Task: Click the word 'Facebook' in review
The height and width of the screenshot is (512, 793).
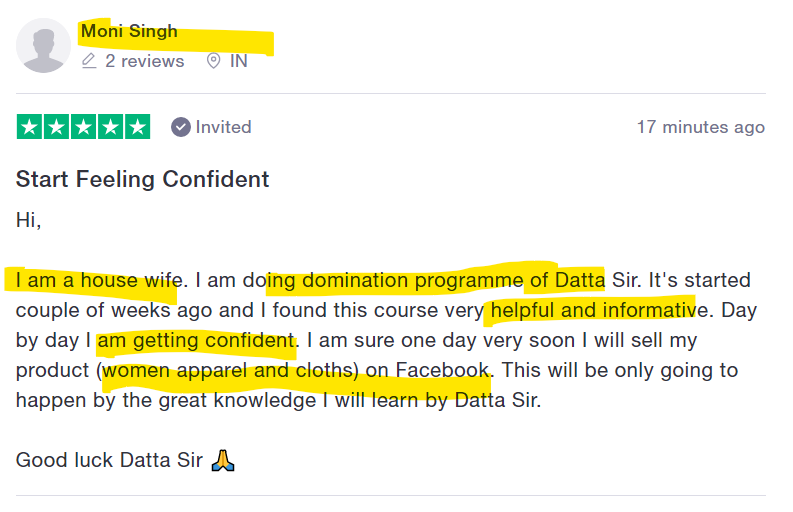Action: pos(443,370)
